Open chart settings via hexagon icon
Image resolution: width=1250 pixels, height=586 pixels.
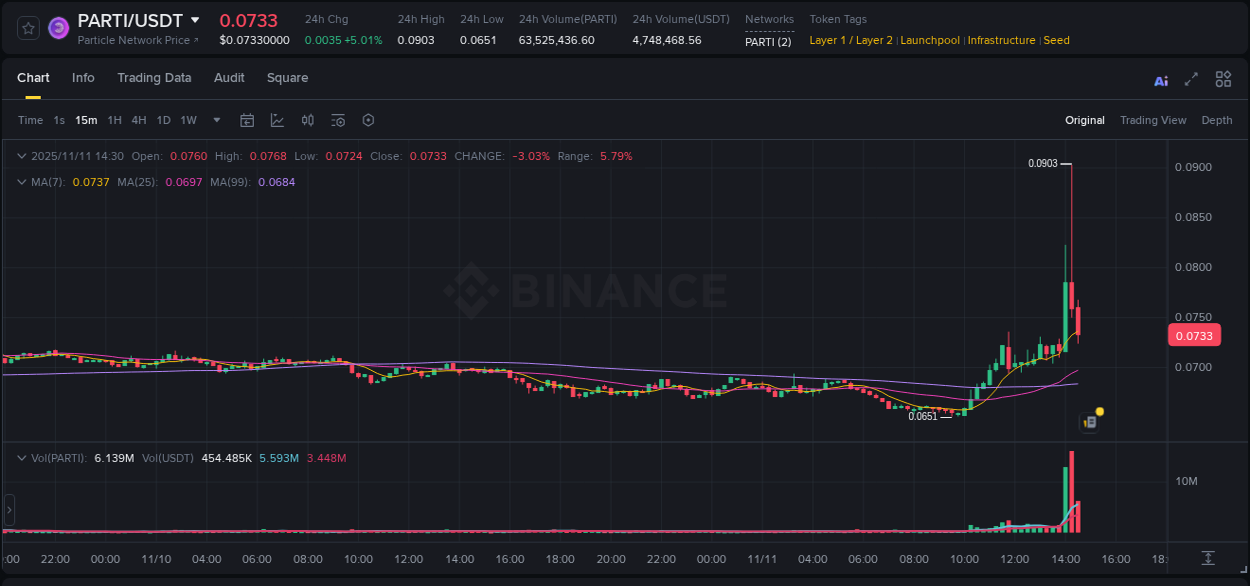point(368,120)
